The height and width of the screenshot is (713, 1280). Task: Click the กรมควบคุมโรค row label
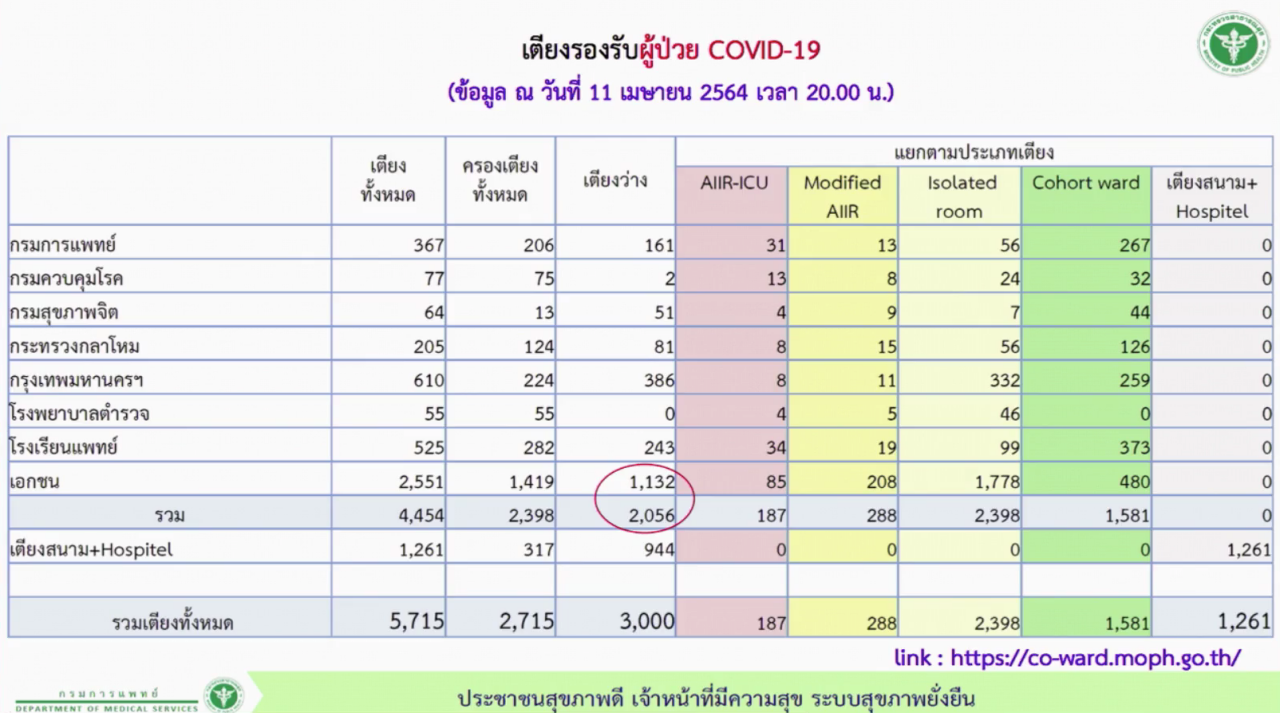(x=66, y=279)
